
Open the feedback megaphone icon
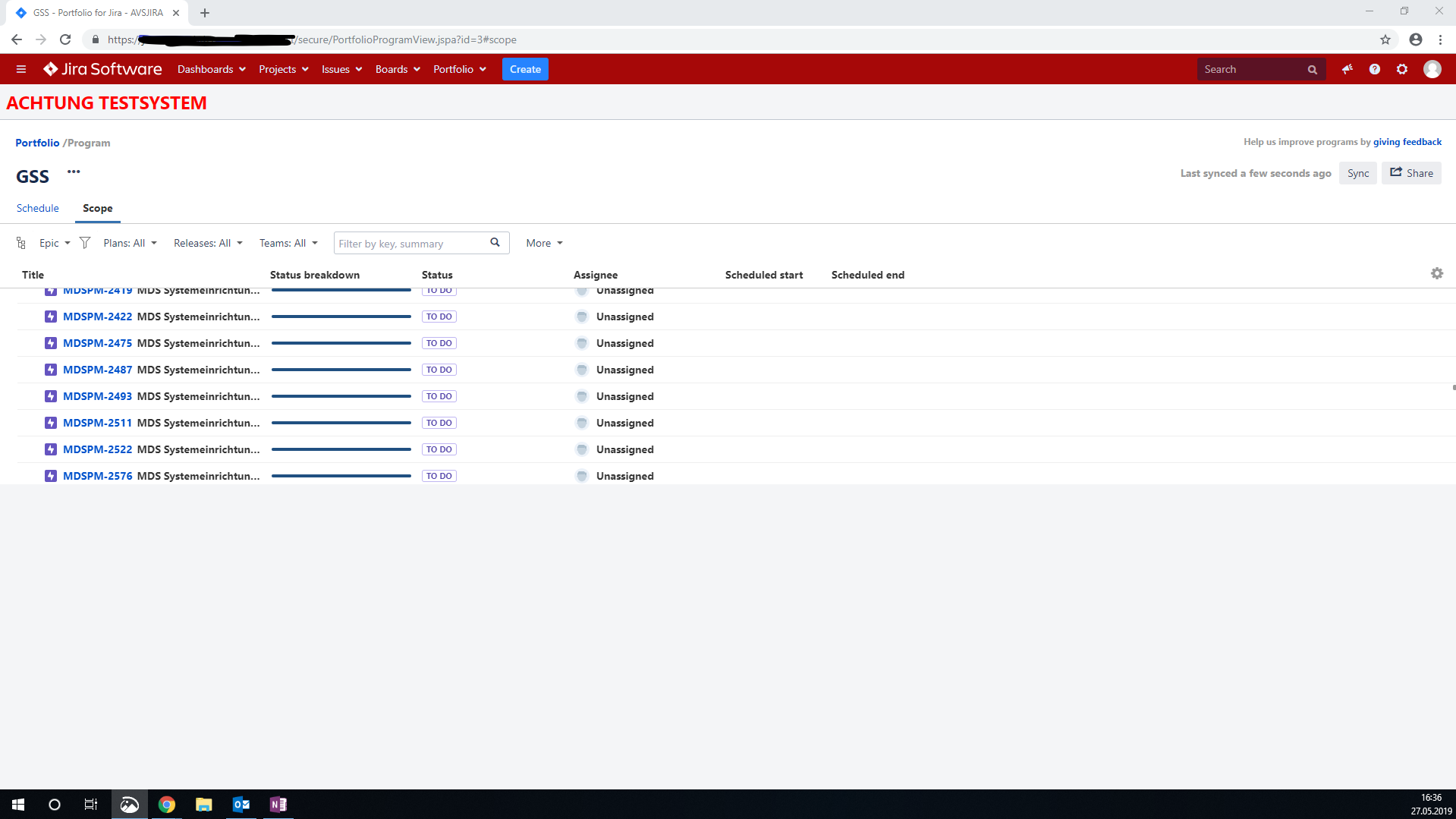coord(1347,69)
